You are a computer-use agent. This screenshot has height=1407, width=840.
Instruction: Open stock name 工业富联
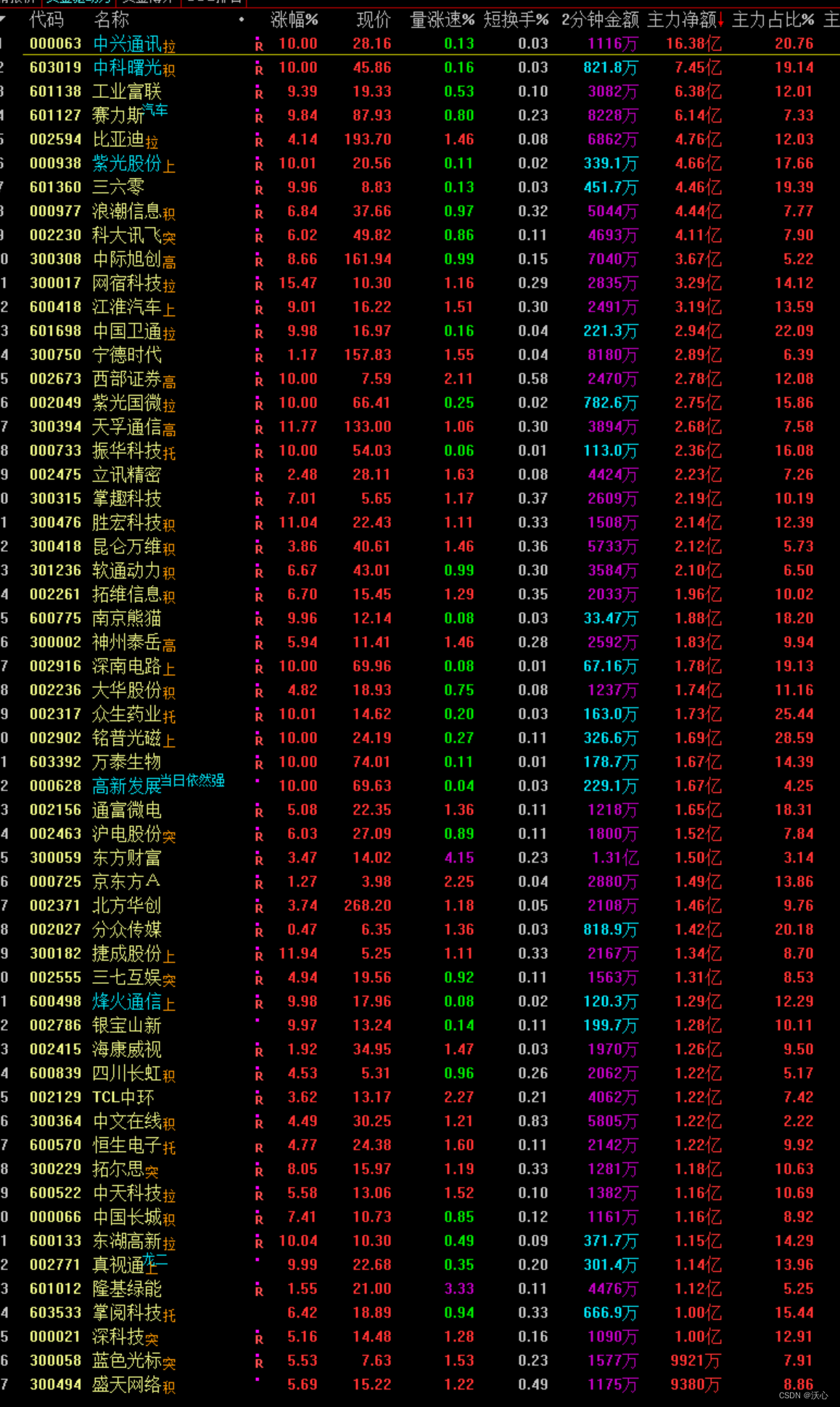tap(127, 91)
